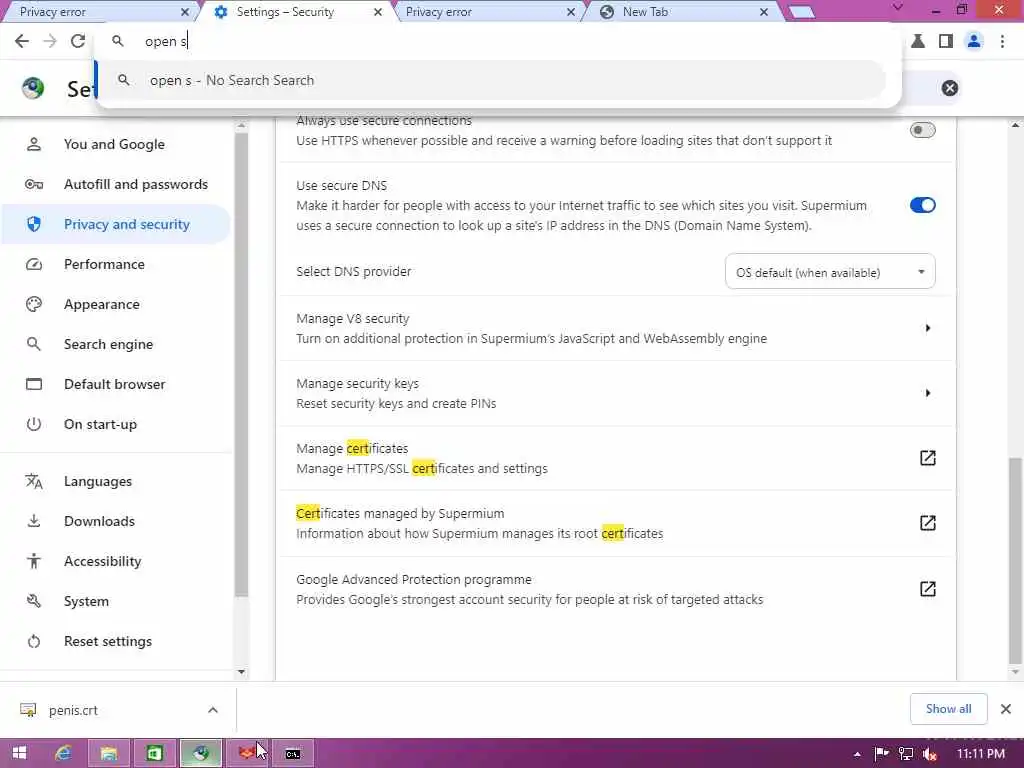Expand Manage V8 security arrow

(x=927, y=328)
